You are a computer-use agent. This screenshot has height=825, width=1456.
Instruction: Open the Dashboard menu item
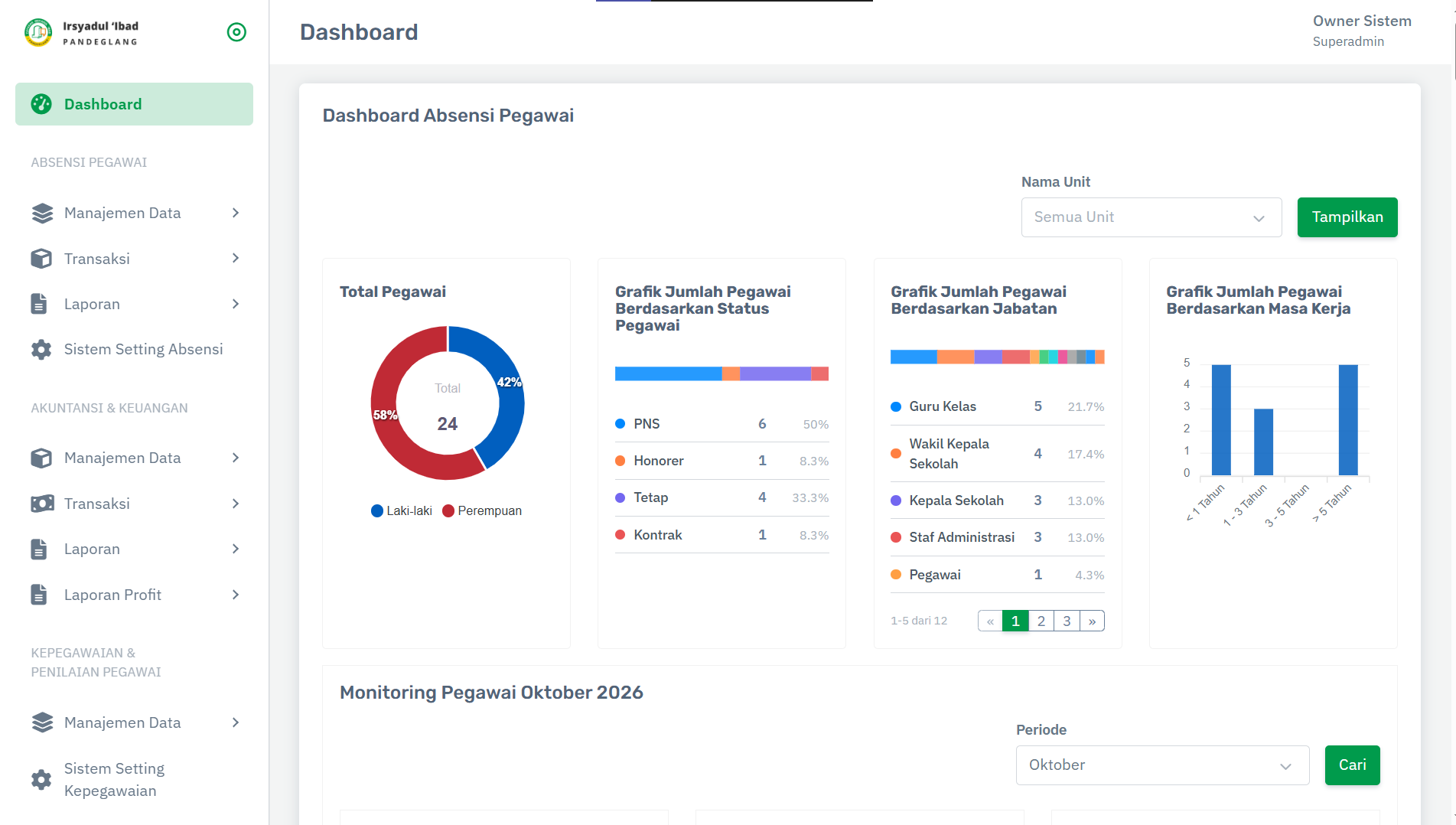[134, 104]
